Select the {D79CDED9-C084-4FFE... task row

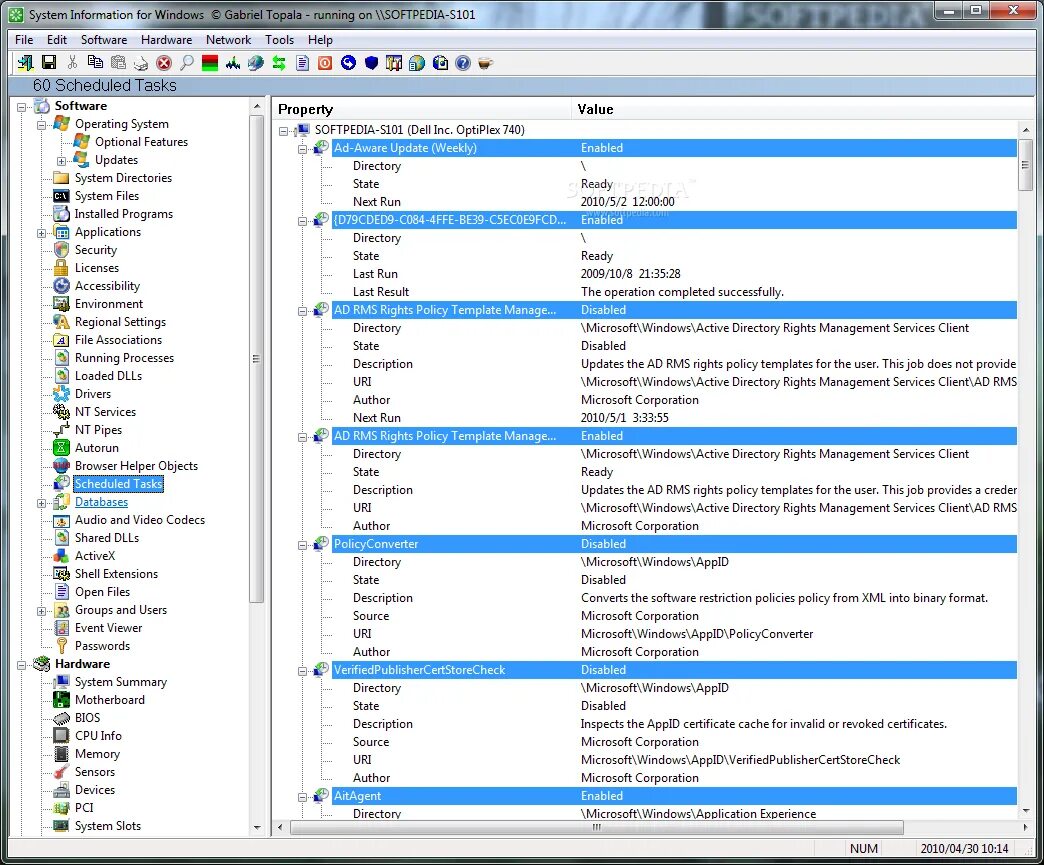674,220
